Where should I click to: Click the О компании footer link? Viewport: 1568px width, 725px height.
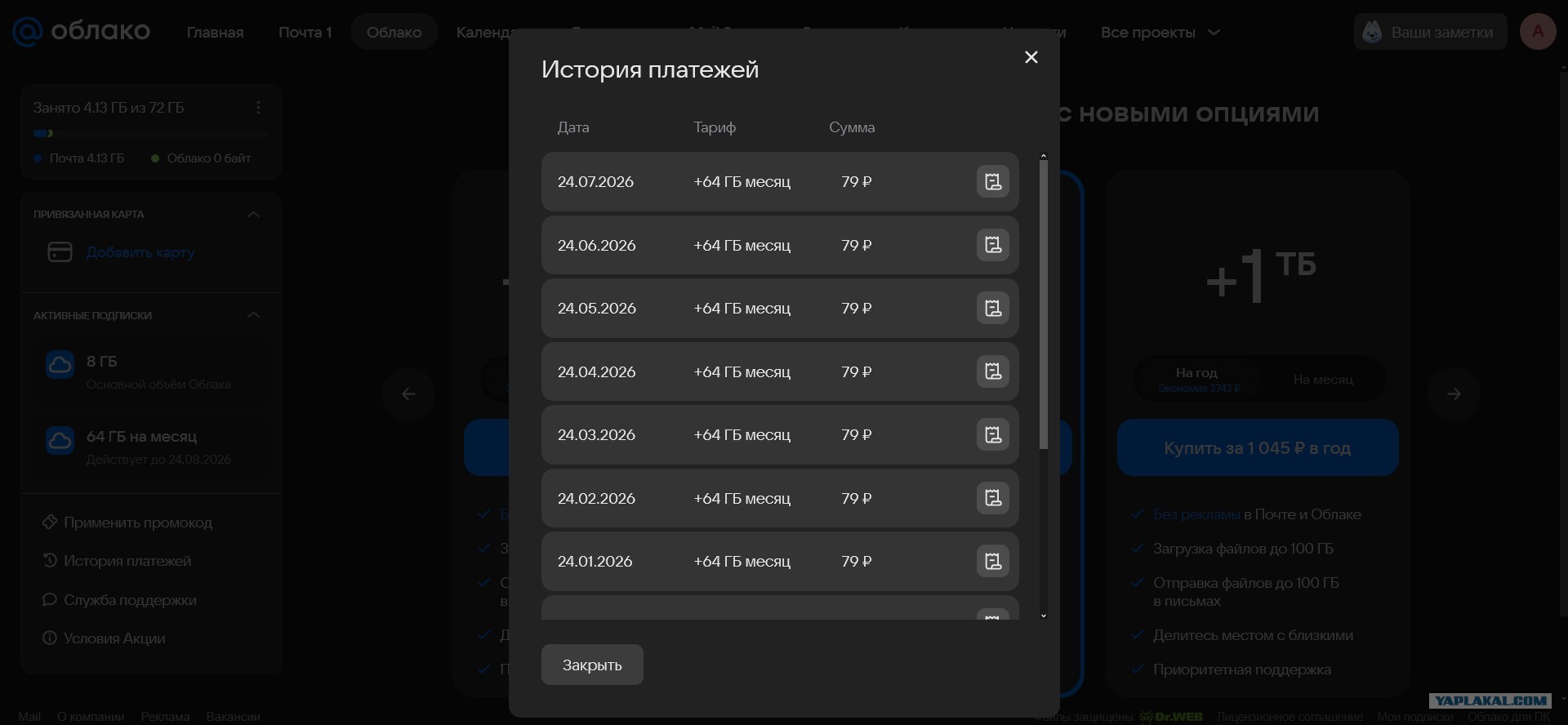[91, 716]
